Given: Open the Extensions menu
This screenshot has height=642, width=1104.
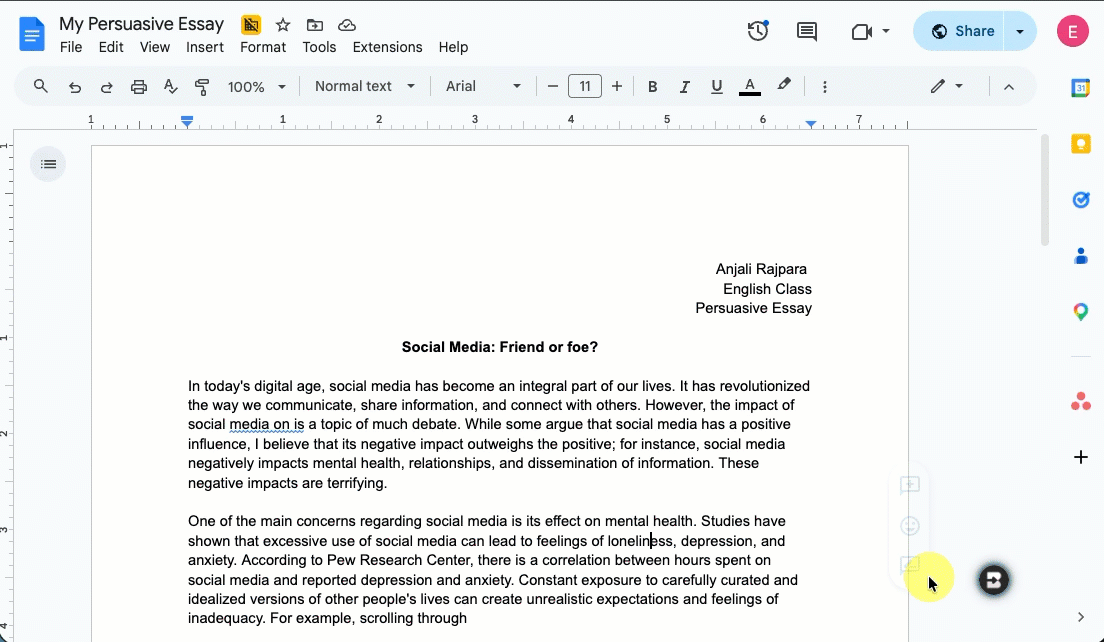Looking at the screenshot, I should click(x=387, y=47).
